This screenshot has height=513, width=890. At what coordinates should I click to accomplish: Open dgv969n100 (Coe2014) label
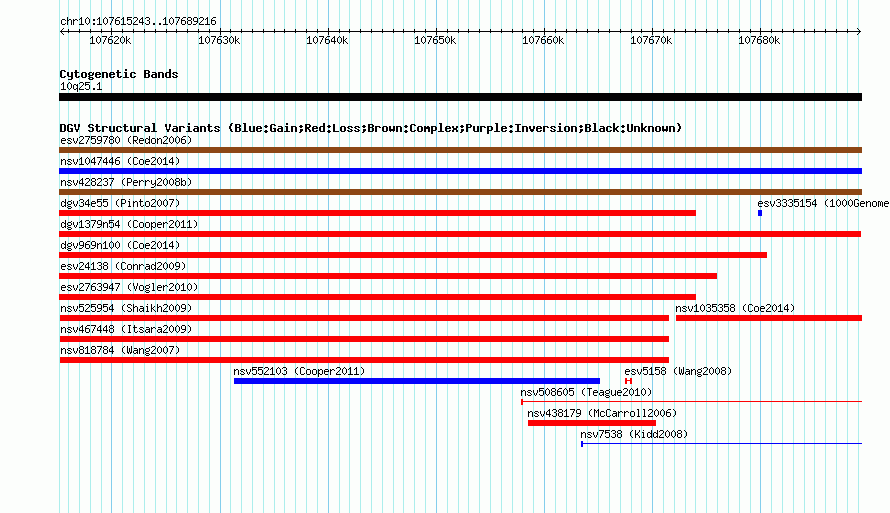point(120,245)
